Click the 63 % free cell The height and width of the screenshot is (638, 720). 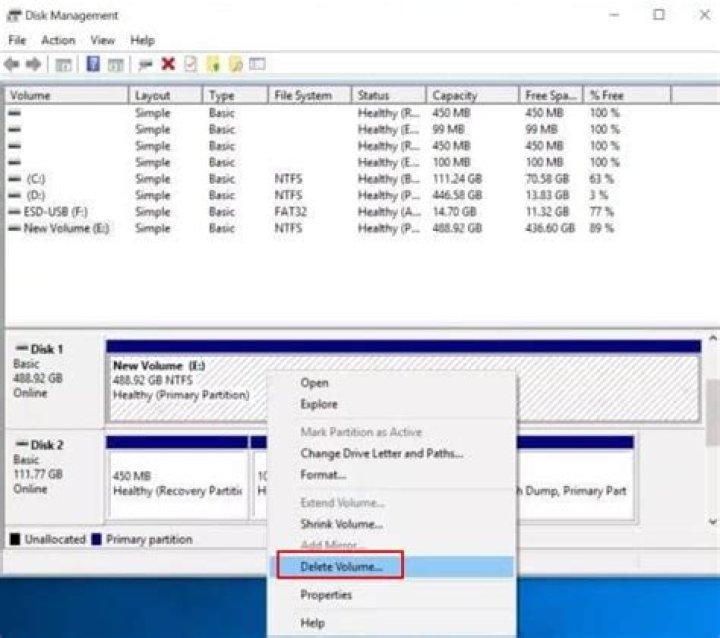[x=602, y=179]
